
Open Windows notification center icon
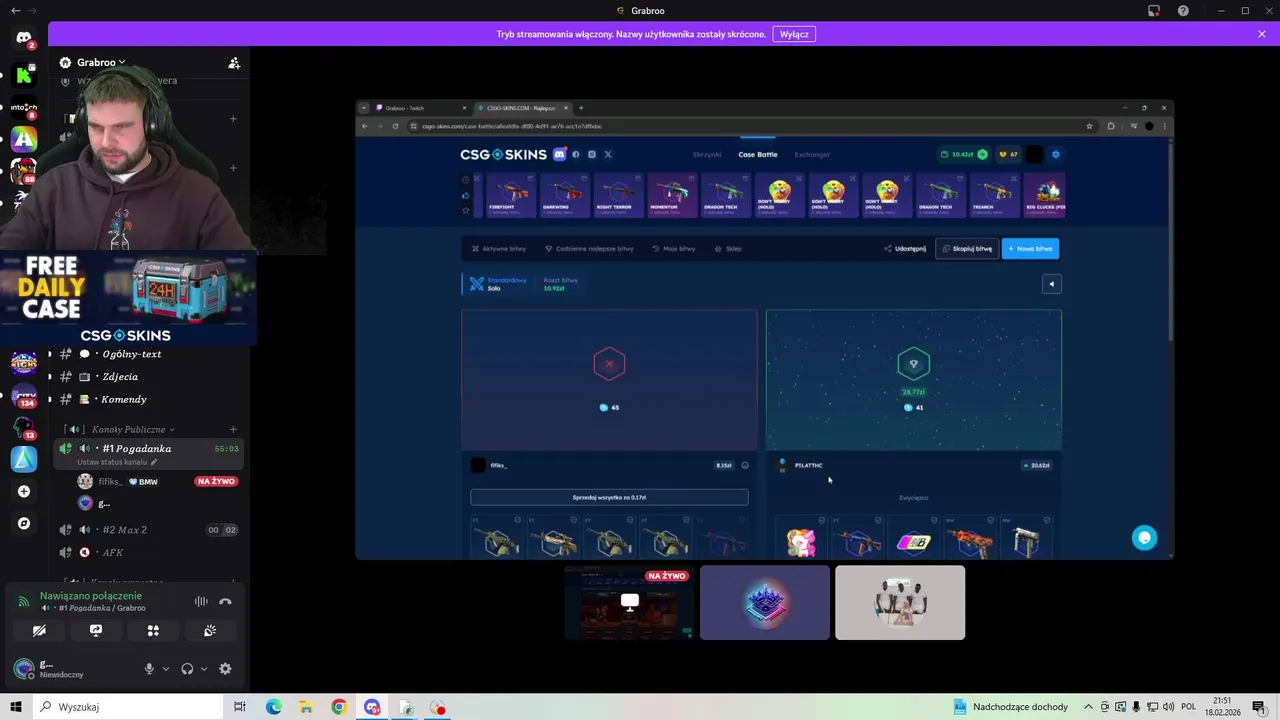coord(1259,707)
